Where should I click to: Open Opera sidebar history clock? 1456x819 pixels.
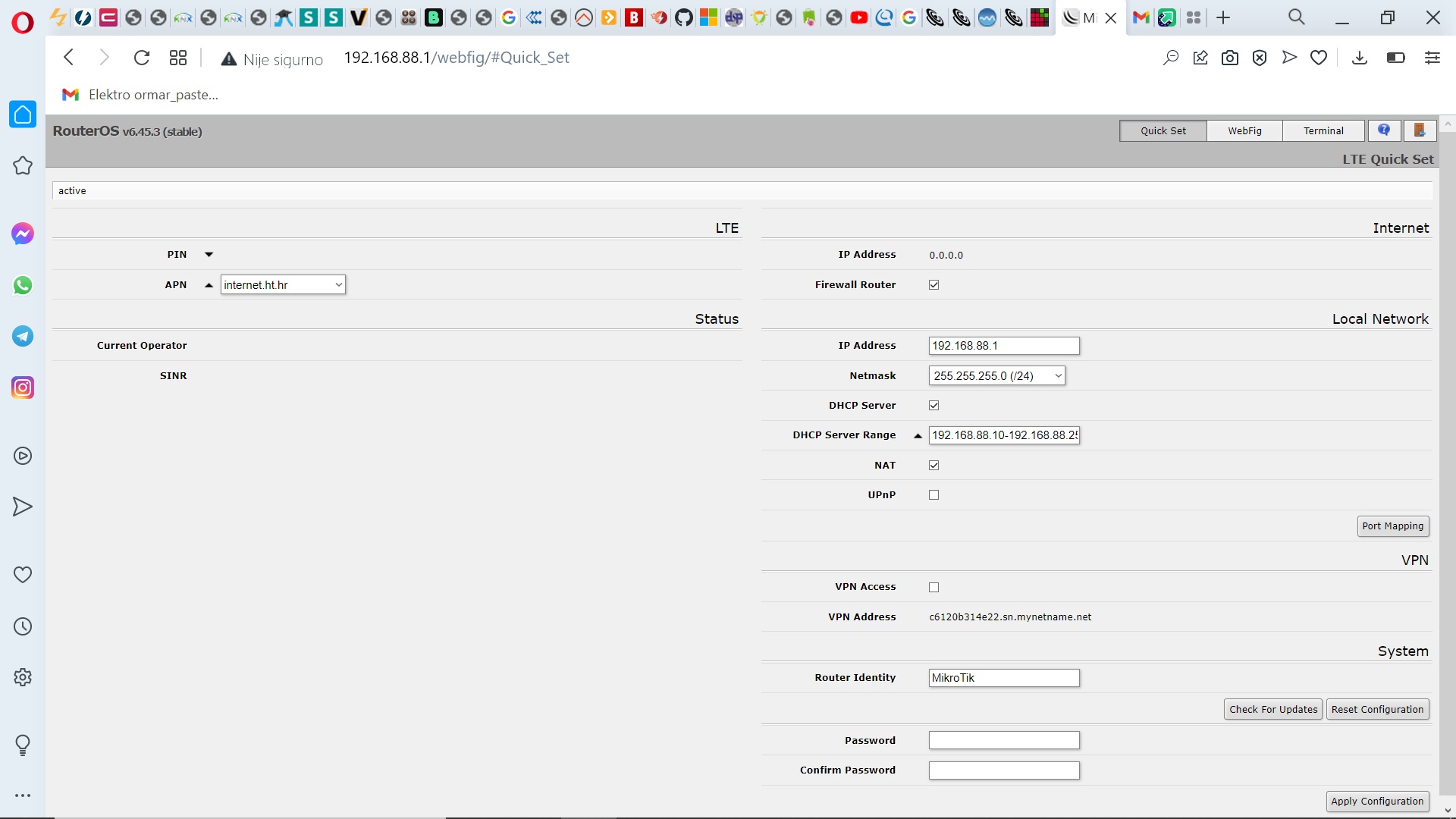point(23,626)
